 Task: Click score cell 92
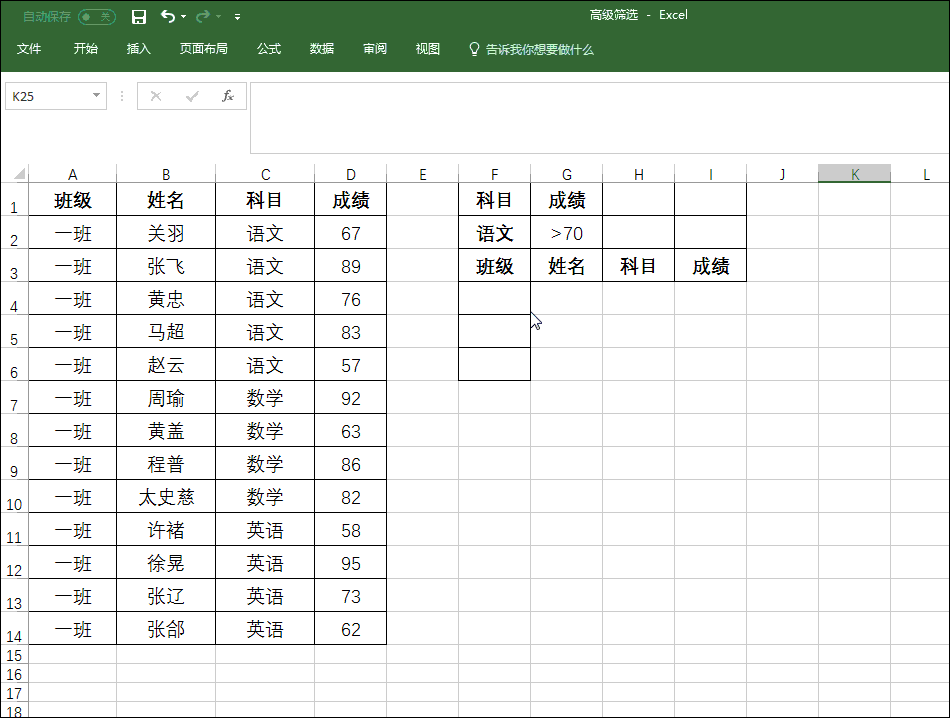[x=351, y=398]
